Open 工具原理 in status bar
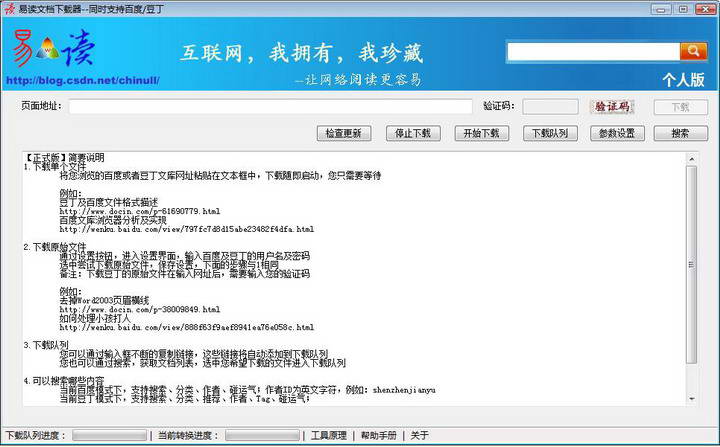 point(329,435)
